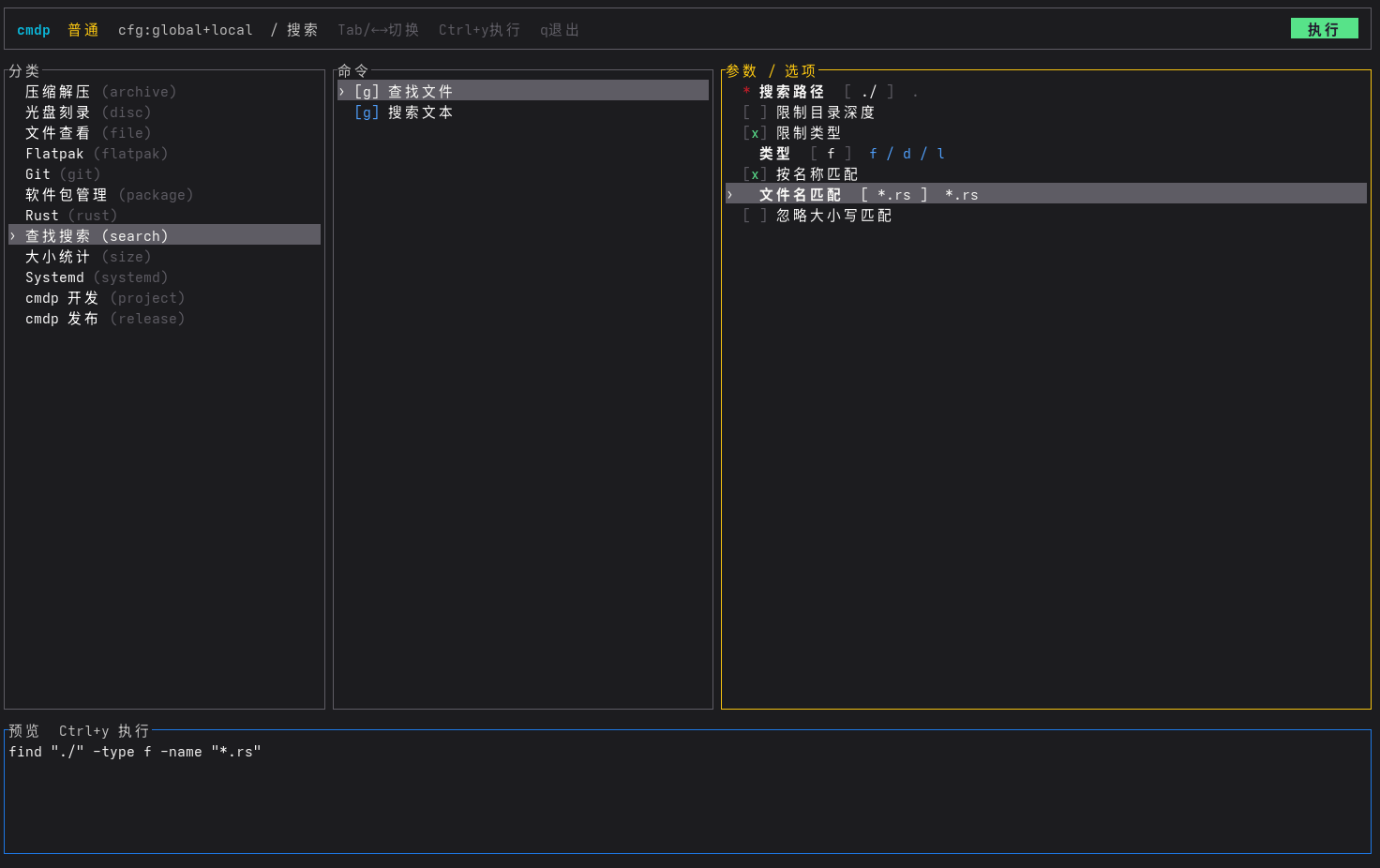Click the / 搜索 item in top bar
Image resolution: width=1380 pixels, height=868 pixels.
294,30
